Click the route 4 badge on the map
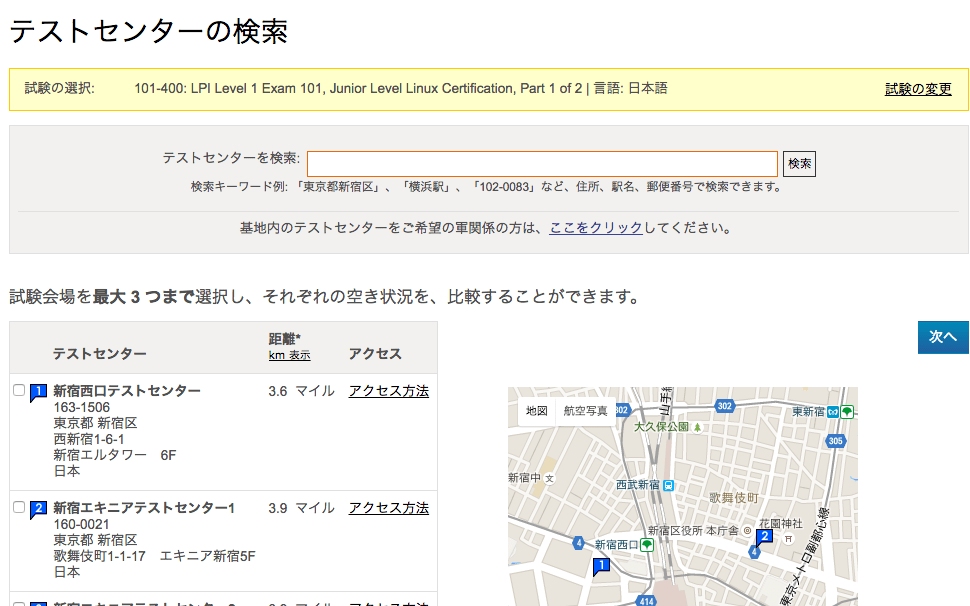Image resolution: width=970 pixels, height=606 pixels. pos(577,543)
